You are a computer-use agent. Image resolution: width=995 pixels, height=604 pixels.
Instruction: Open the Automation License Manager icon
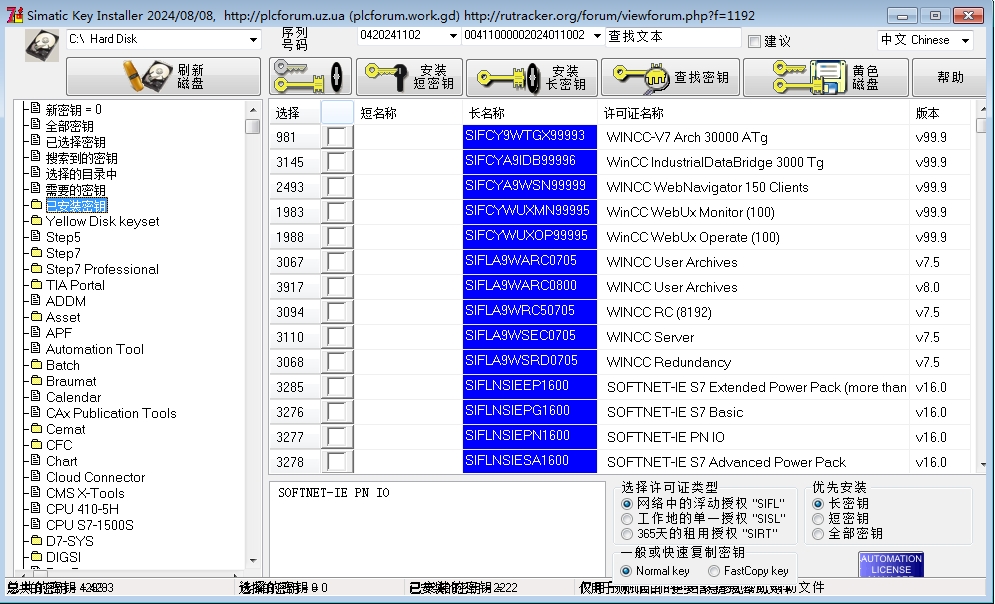click(890, 564)
